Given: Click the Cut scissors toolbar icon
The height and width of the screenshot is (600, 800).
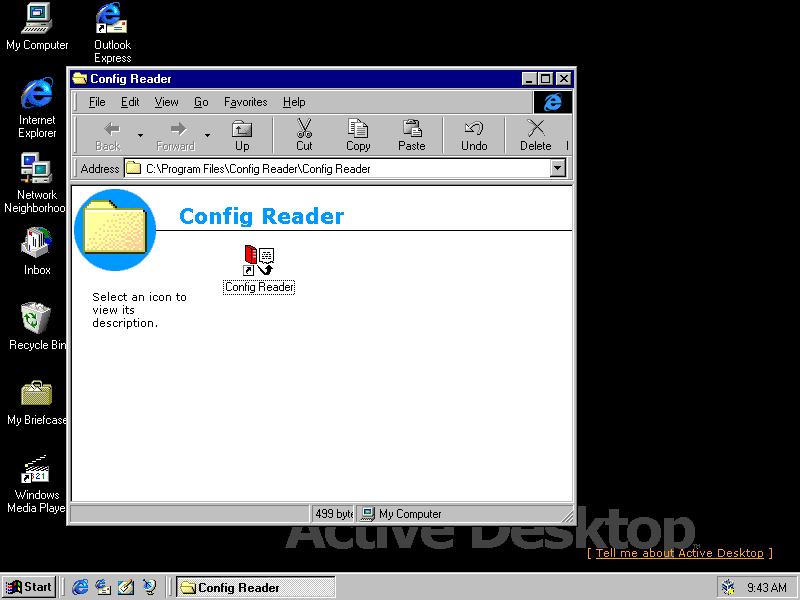Looking at the screenshot, I should [304, 135].
